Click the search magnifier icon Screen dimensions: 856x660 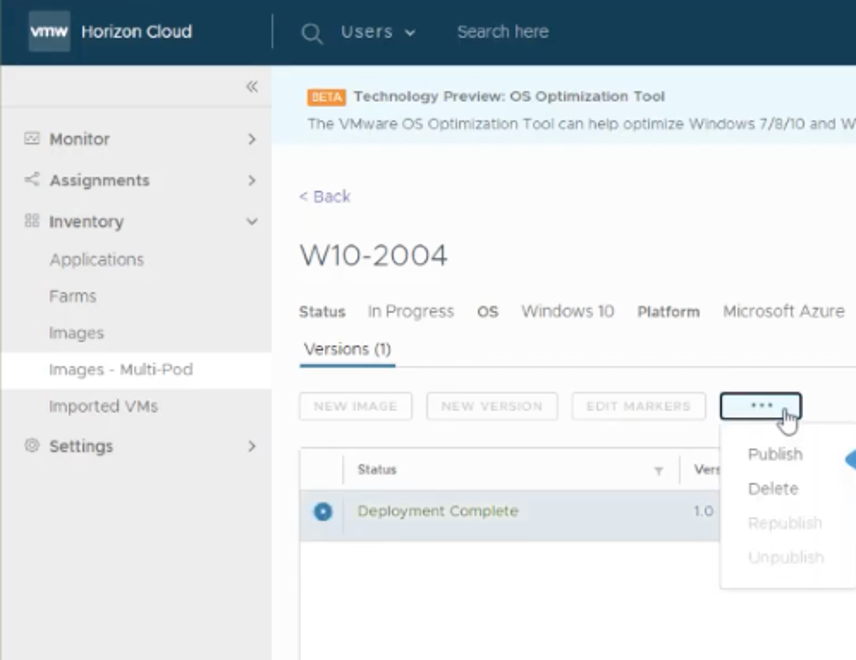click(x=312, y=33)
